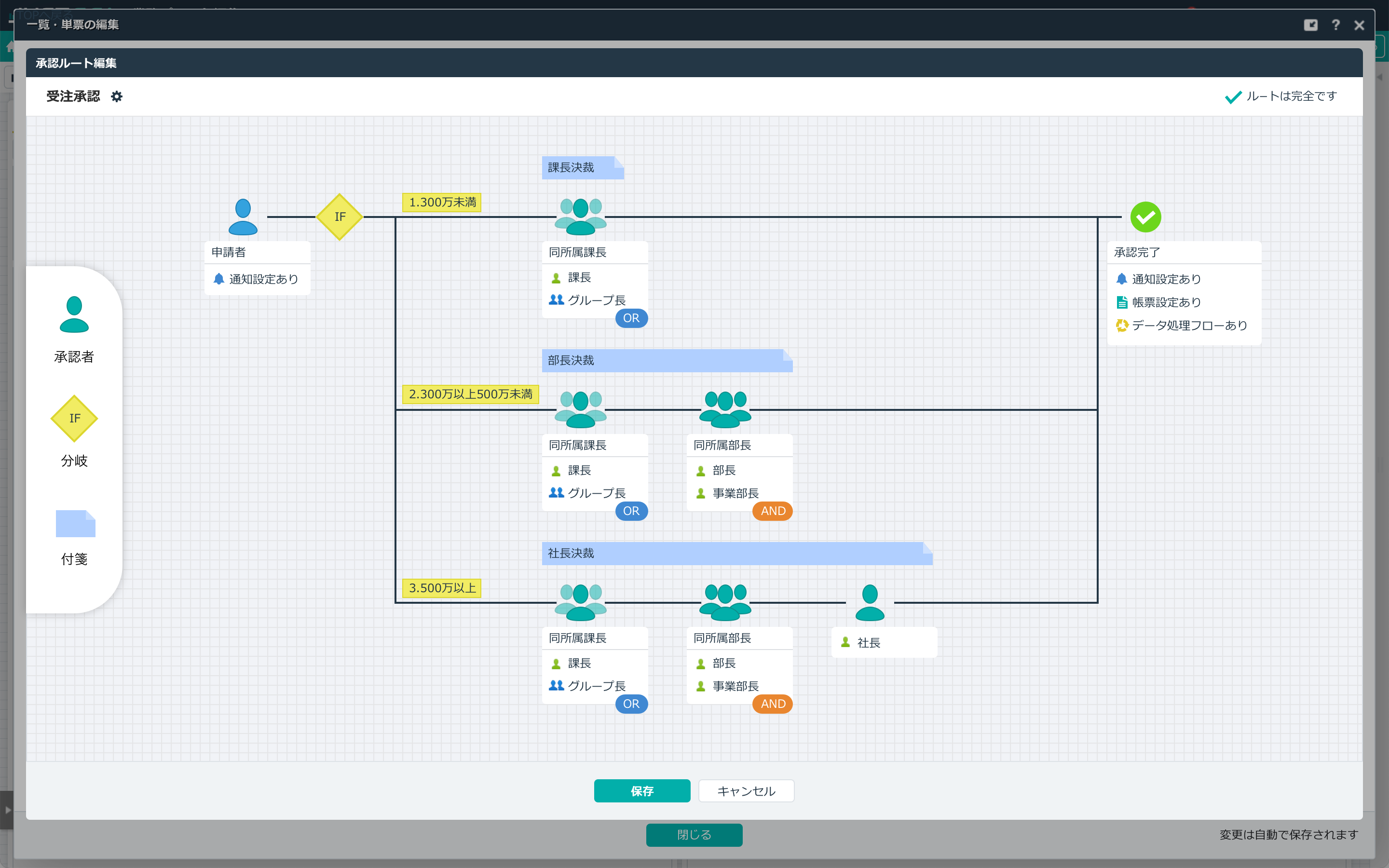Click the help question mark icon

pyautogui.click(x=1335, y=25)
